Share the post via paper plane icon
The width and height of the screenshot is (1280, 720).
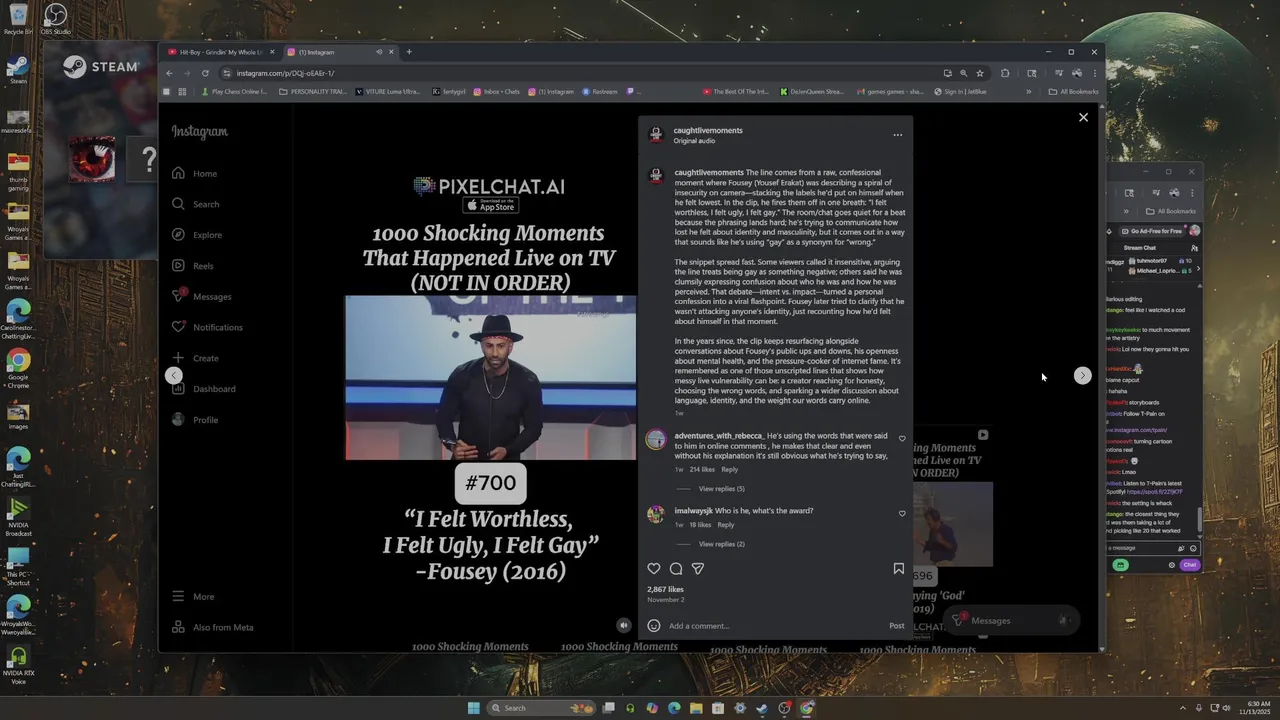coord(698,568)
